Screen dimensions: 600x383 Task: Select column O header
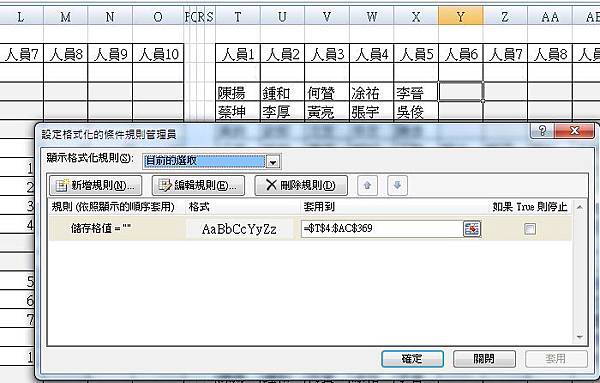click(x=158, y=16)
